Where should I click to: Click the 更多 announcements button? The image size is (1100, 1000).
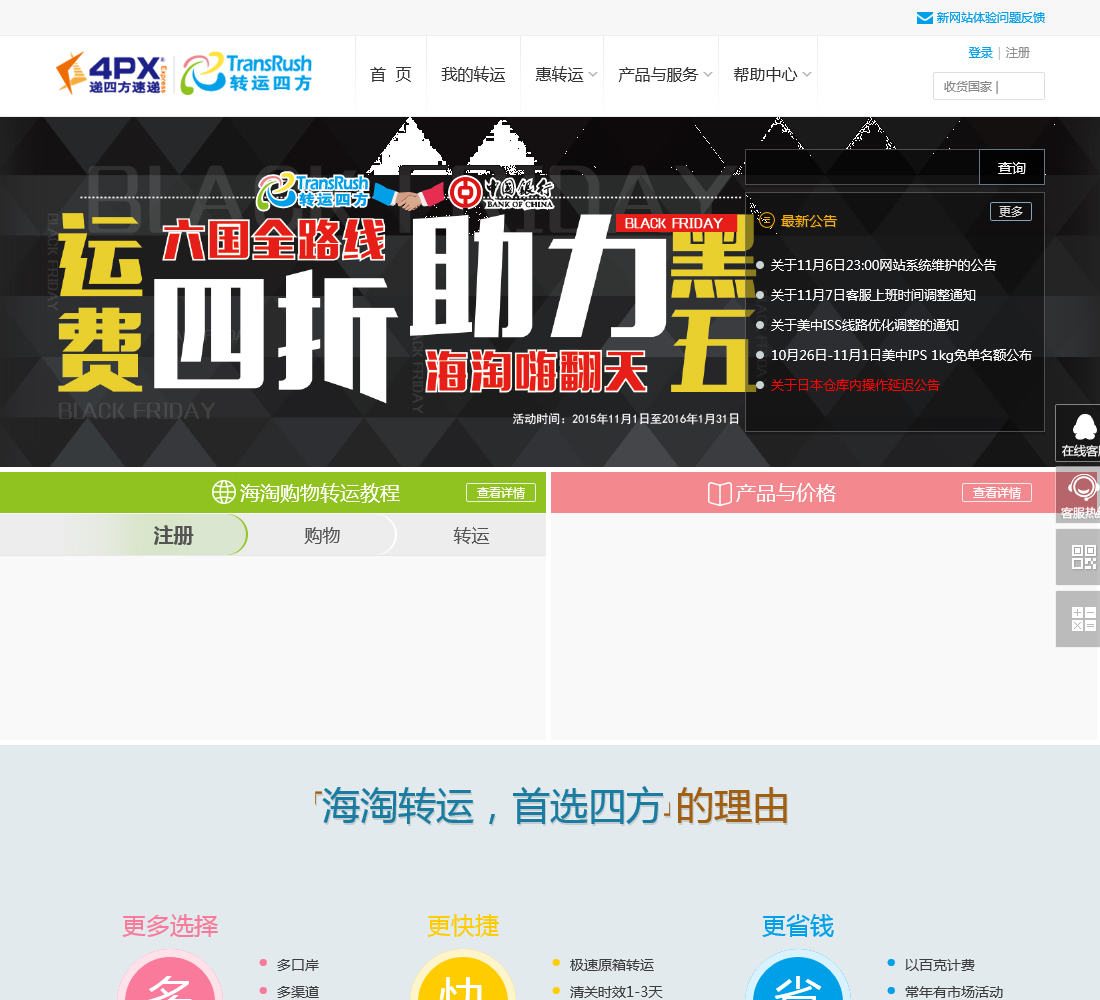click(x=1011, y=211)
